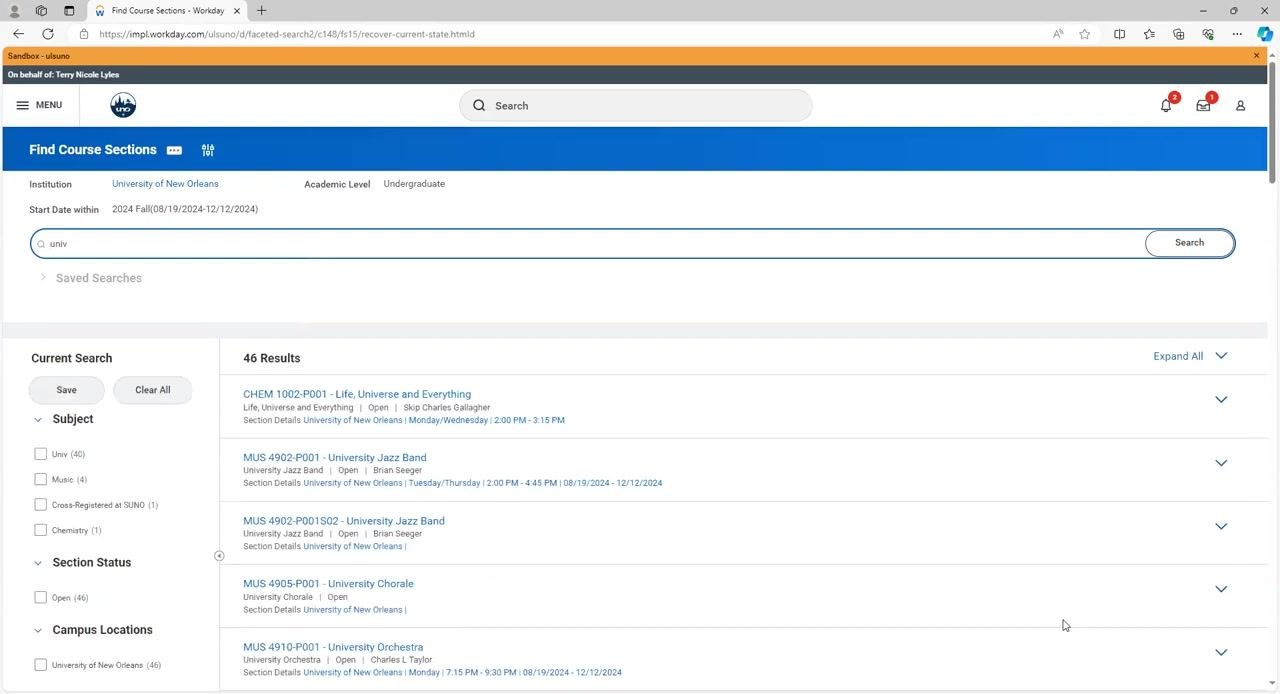Open MUS 4902-P001 University Jazz Band link

pyautogui.click(x=334, y=458)
